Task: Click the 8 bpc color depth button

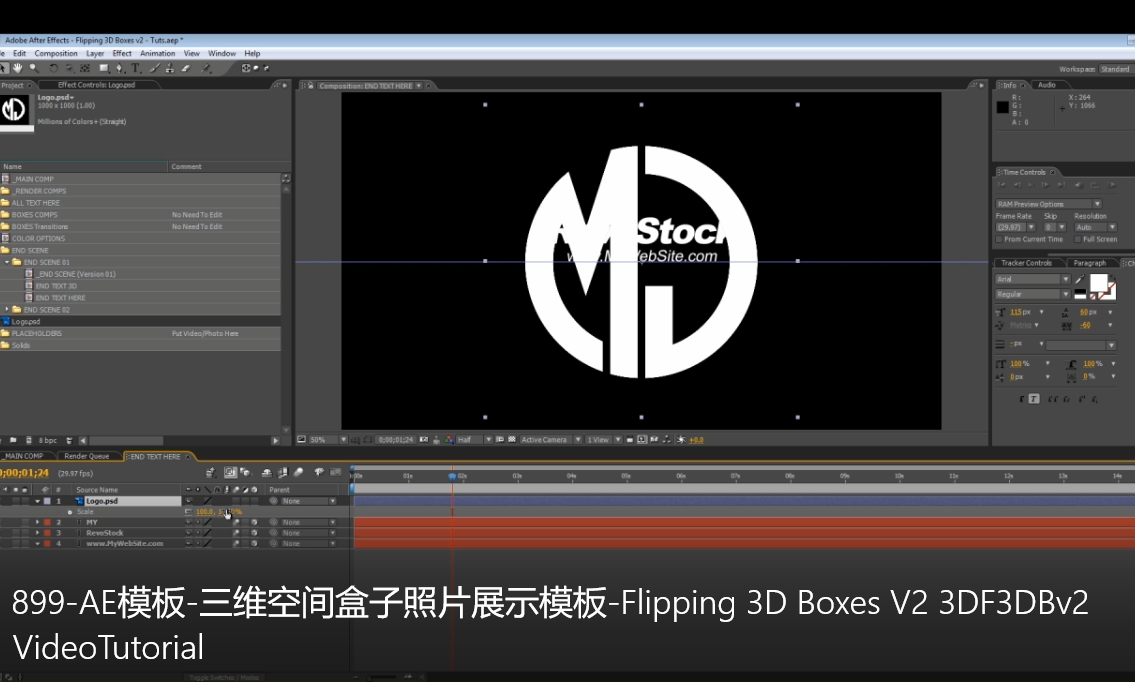Action: click(x=48, y=440)
